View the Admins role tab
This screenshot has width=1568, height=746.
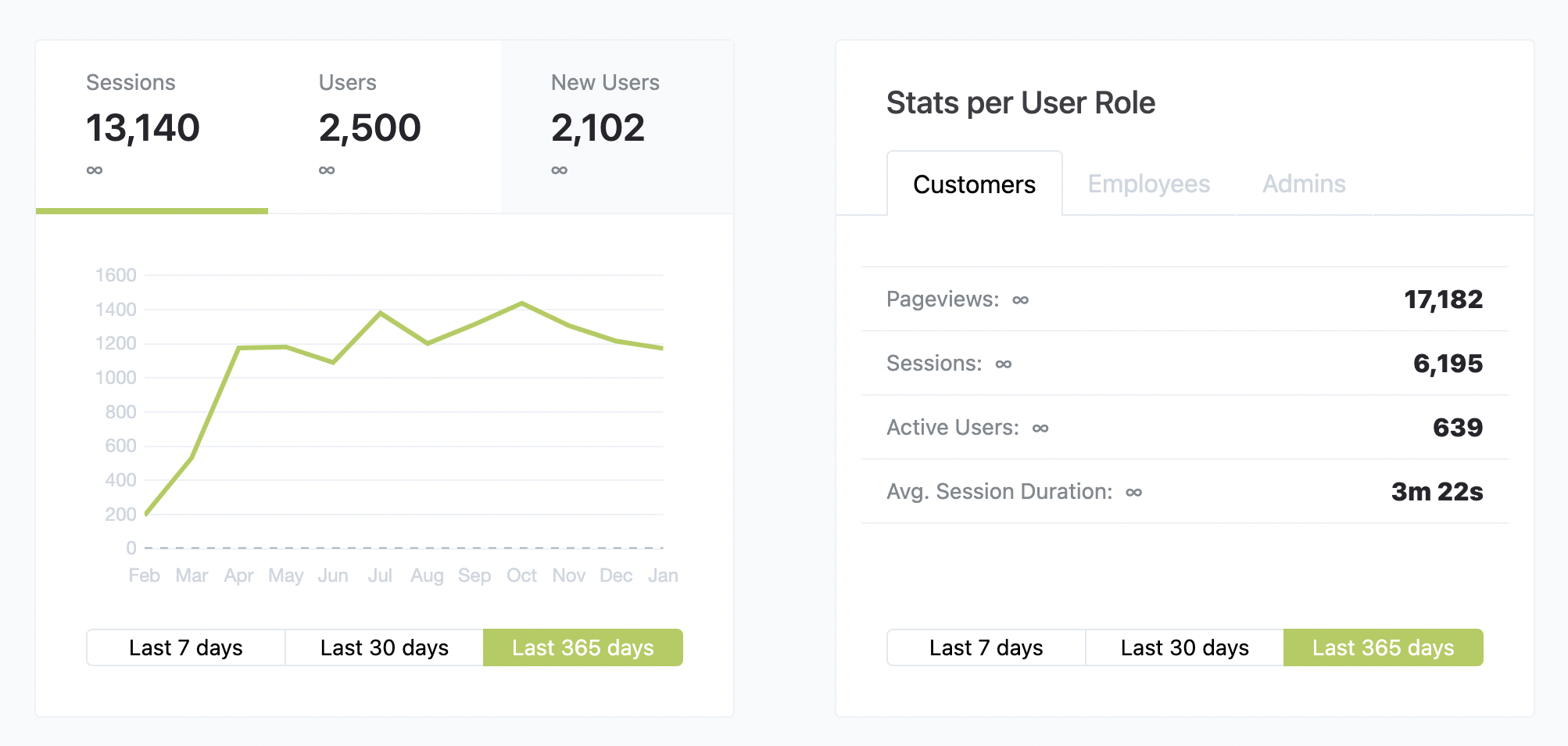(1304, 185)
